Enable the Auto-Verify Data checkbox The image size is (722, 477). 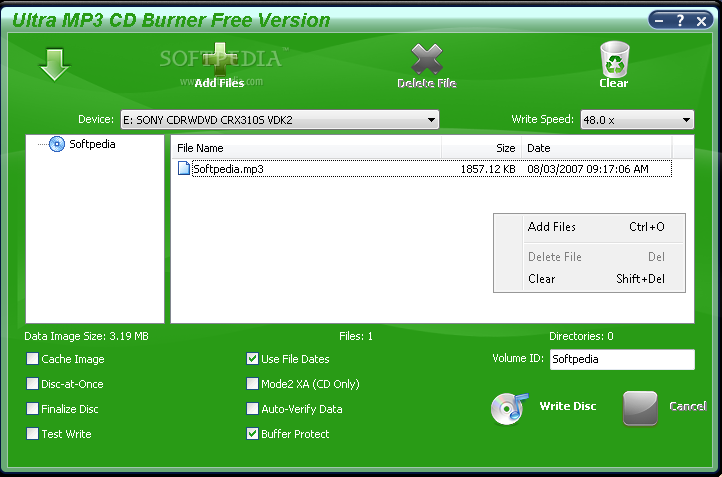point(252,408)
